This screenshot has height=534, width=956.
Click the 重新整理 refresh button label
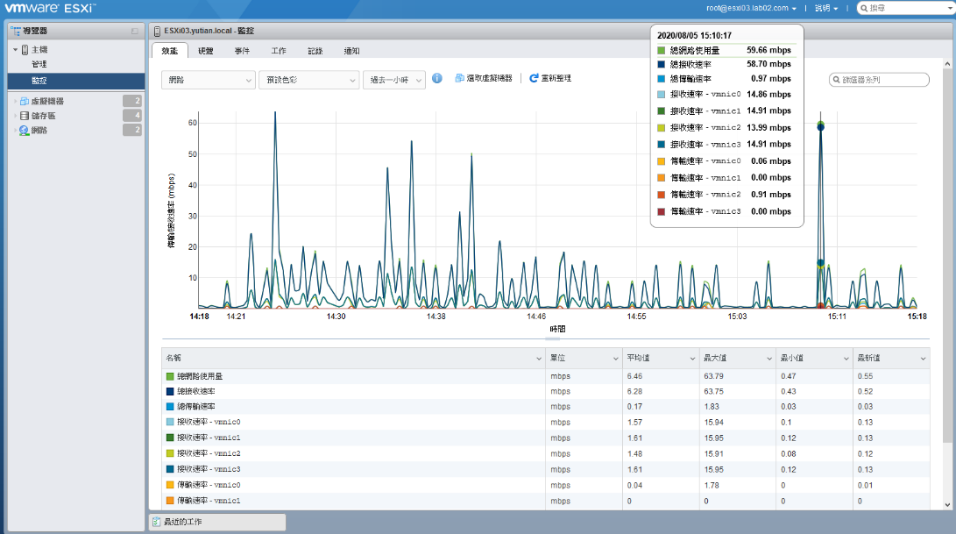click(556, 78)
